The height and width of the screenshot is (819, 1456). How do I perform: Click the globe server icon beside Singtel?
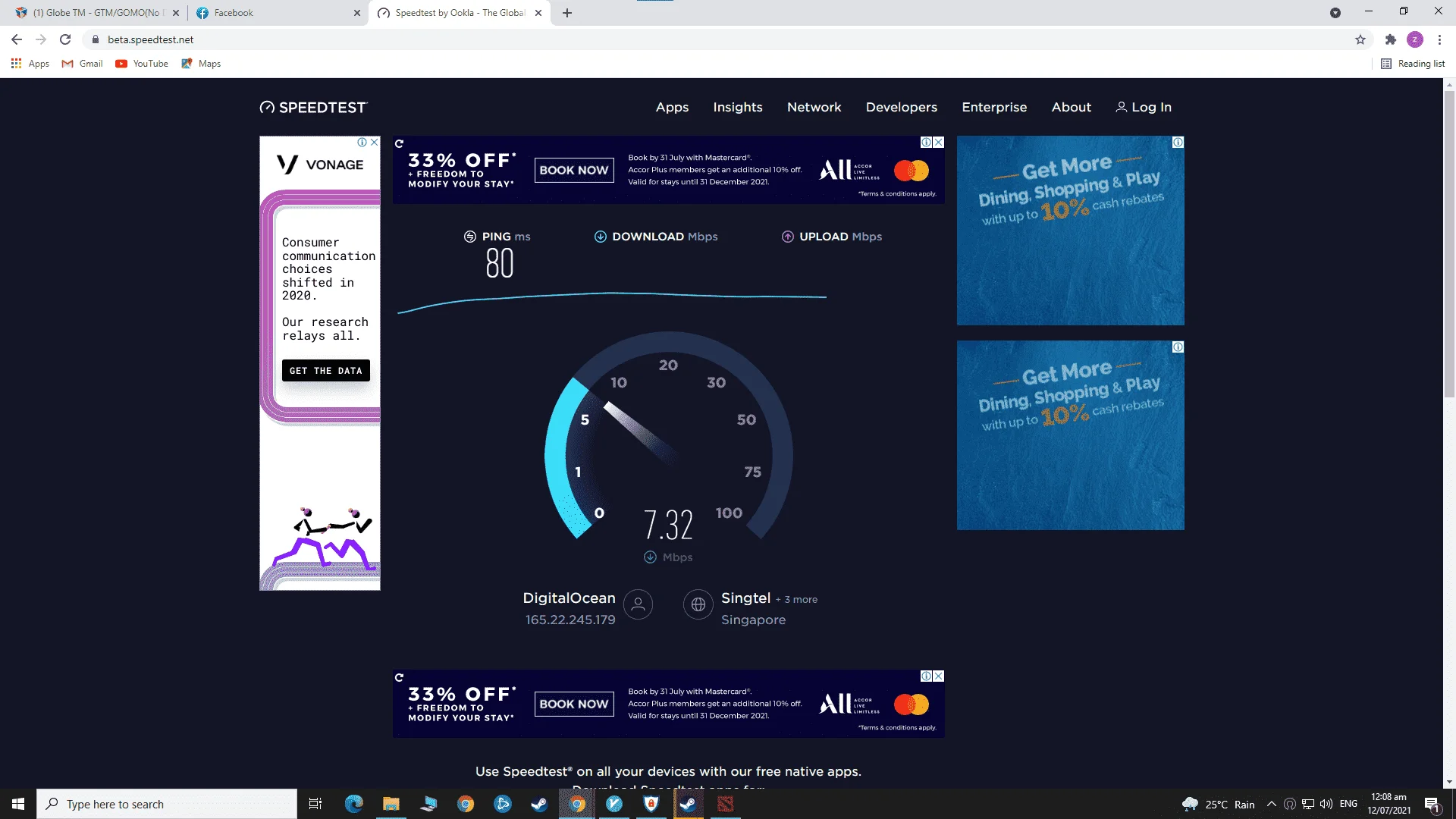[x=698, y=604]
